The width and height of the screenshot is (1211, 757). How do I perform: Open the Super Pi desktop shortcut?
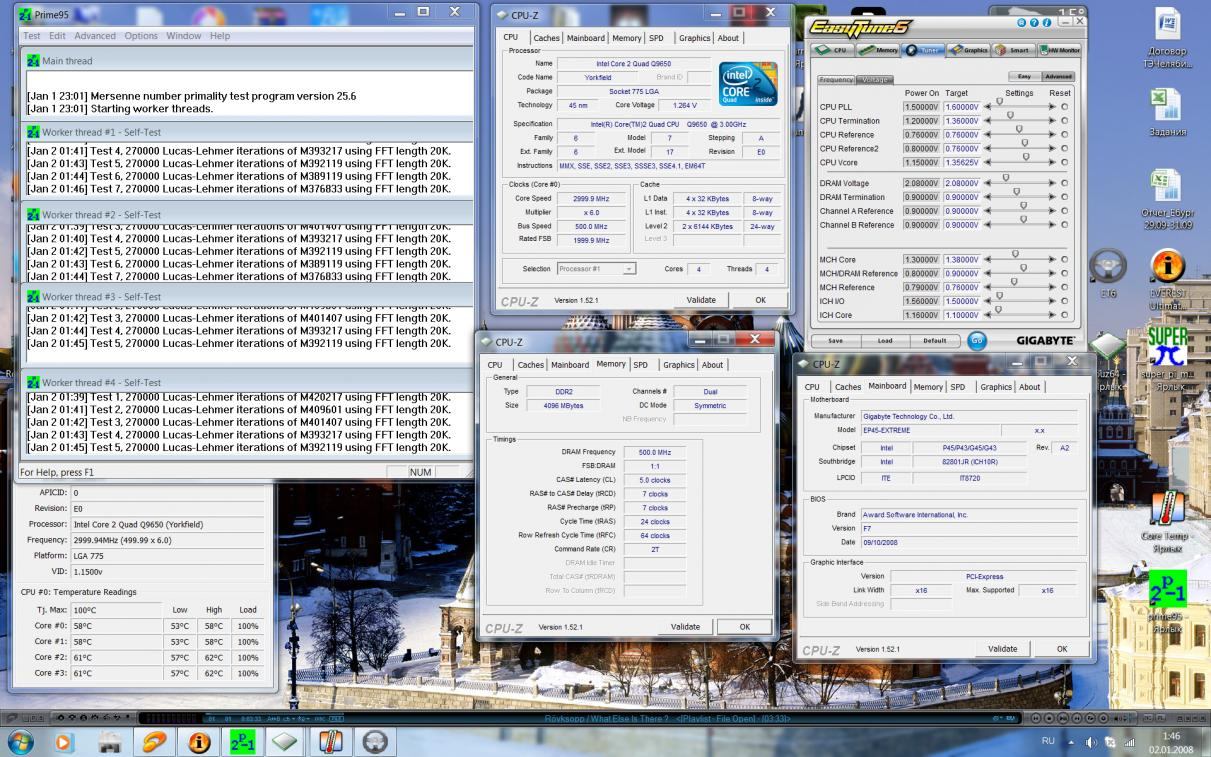[1167, 356]
